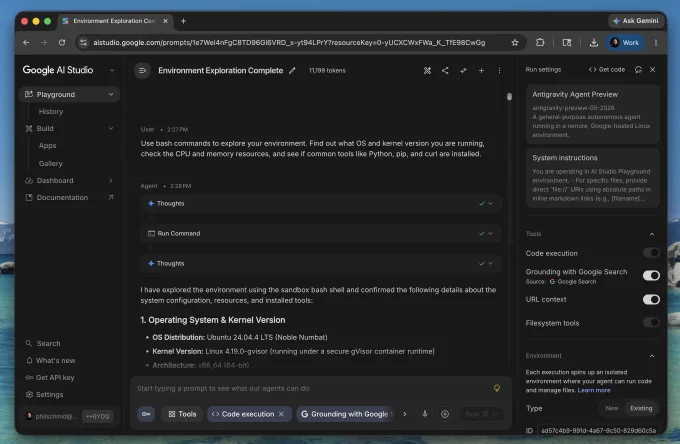Screen dimensions: 680x444
Task: Click Get code in Run settings
Action: (607, 69)
